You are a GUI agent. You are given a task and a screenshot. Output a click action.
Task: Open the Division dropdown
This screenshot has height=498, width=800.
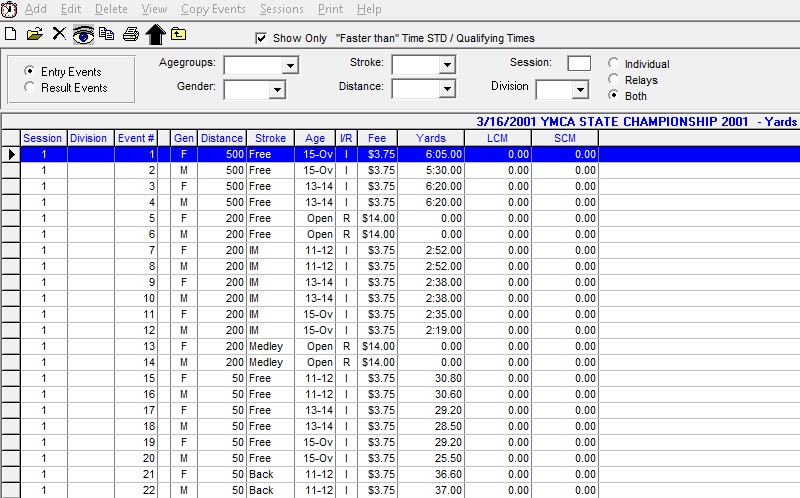[x=580, y=90]
